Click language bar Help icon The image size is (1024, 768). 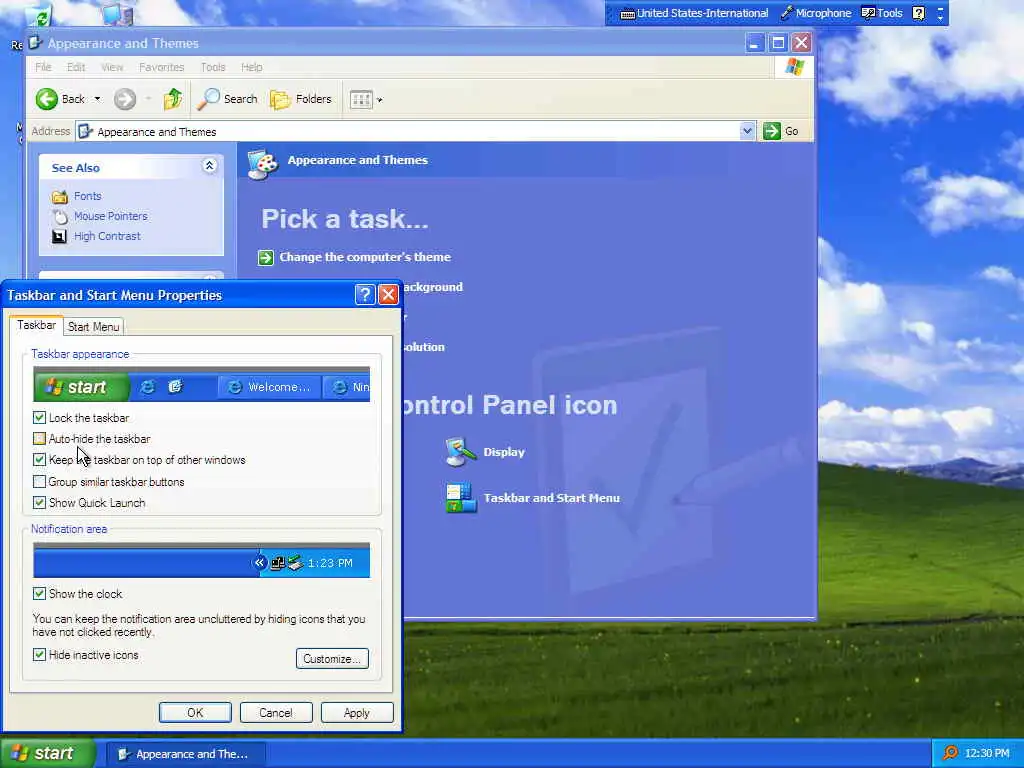pos(919,13)
